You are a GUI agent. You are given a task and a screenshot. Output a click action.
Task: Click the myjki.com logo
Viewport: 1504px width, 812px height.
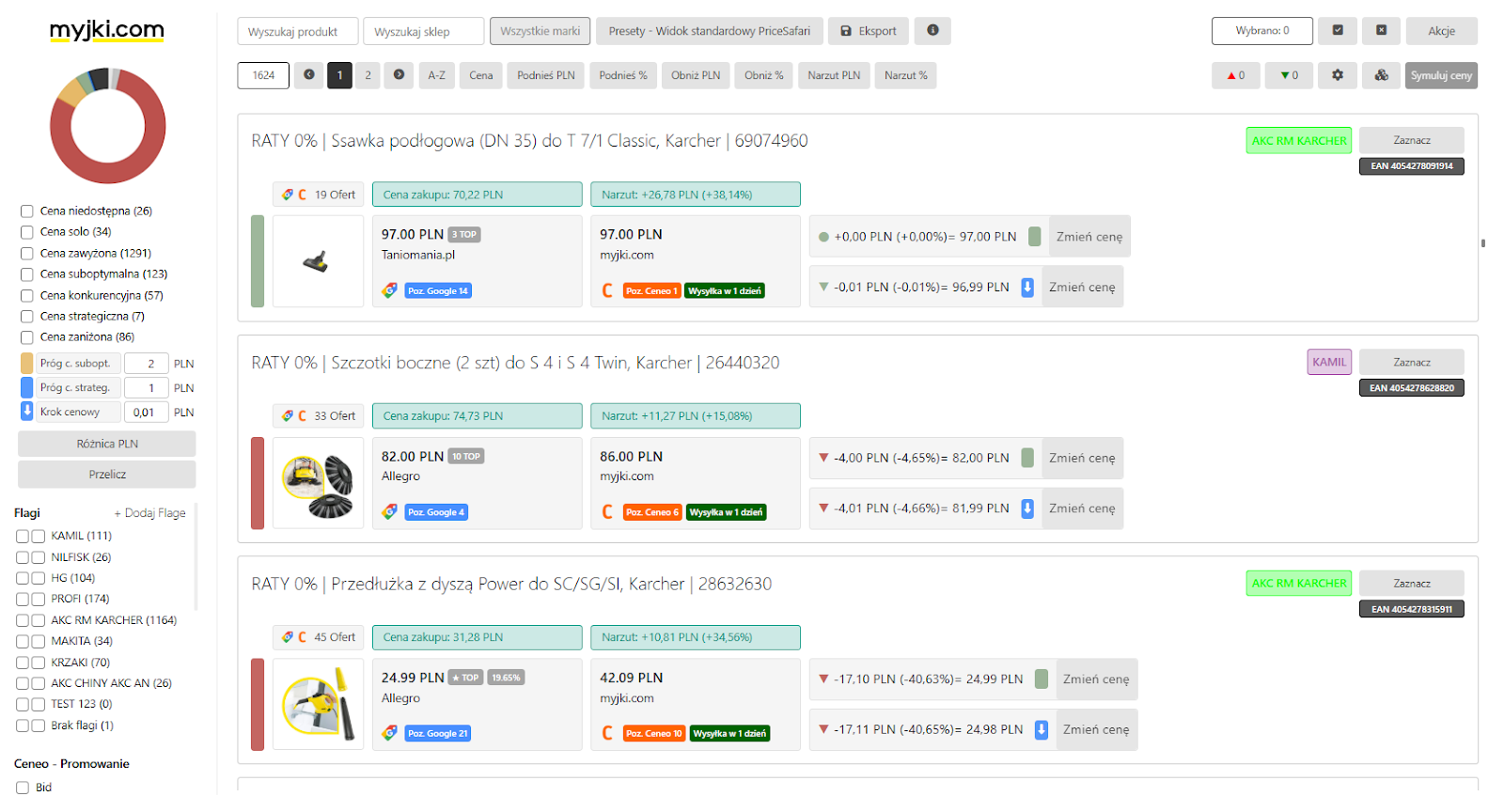[x=107, y=30]
